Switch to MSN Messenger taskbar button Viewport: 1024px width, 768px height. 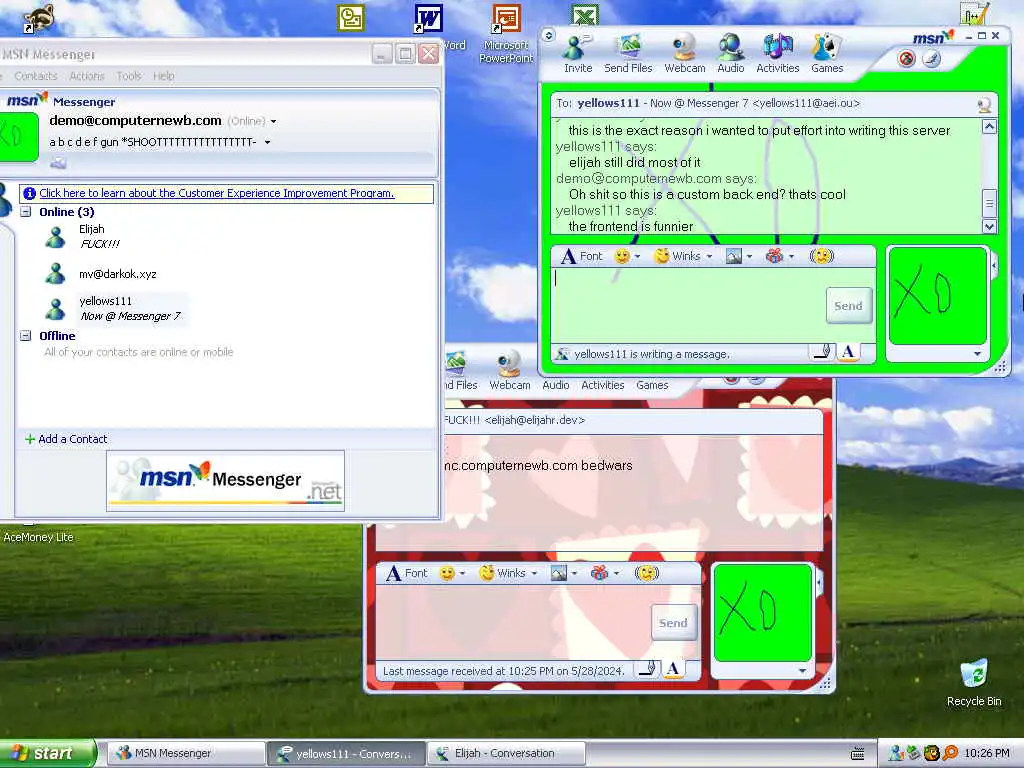pos(185,753)
